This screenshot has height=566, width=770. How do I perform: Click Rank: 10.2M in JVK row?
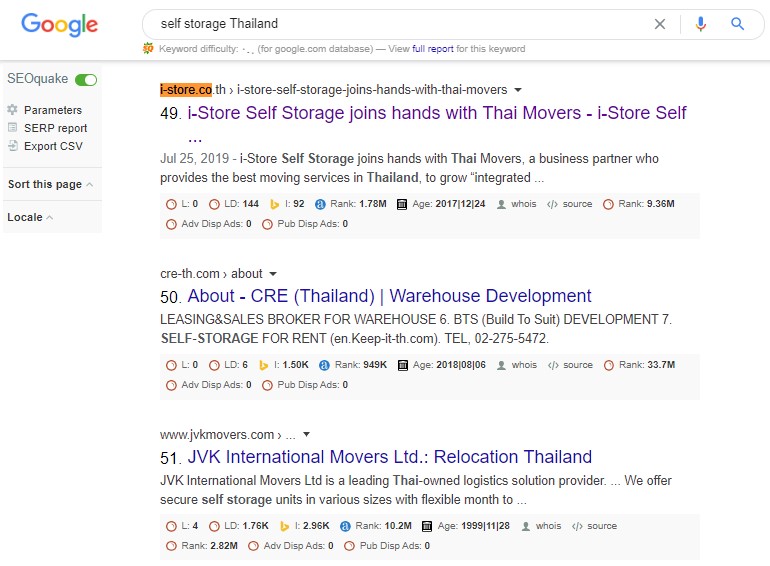384,526
